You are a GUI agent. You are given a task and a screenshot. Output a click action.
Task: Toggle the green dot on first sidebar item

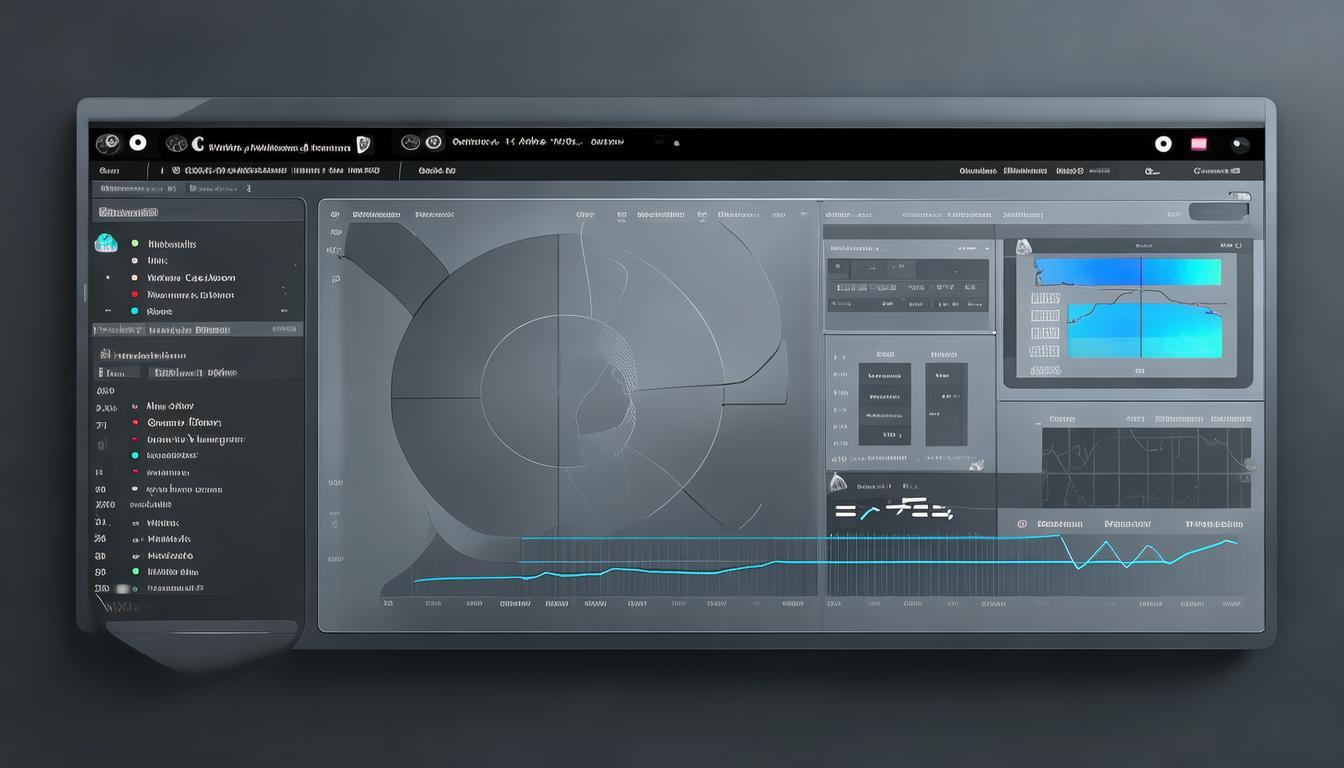(134, 243)
